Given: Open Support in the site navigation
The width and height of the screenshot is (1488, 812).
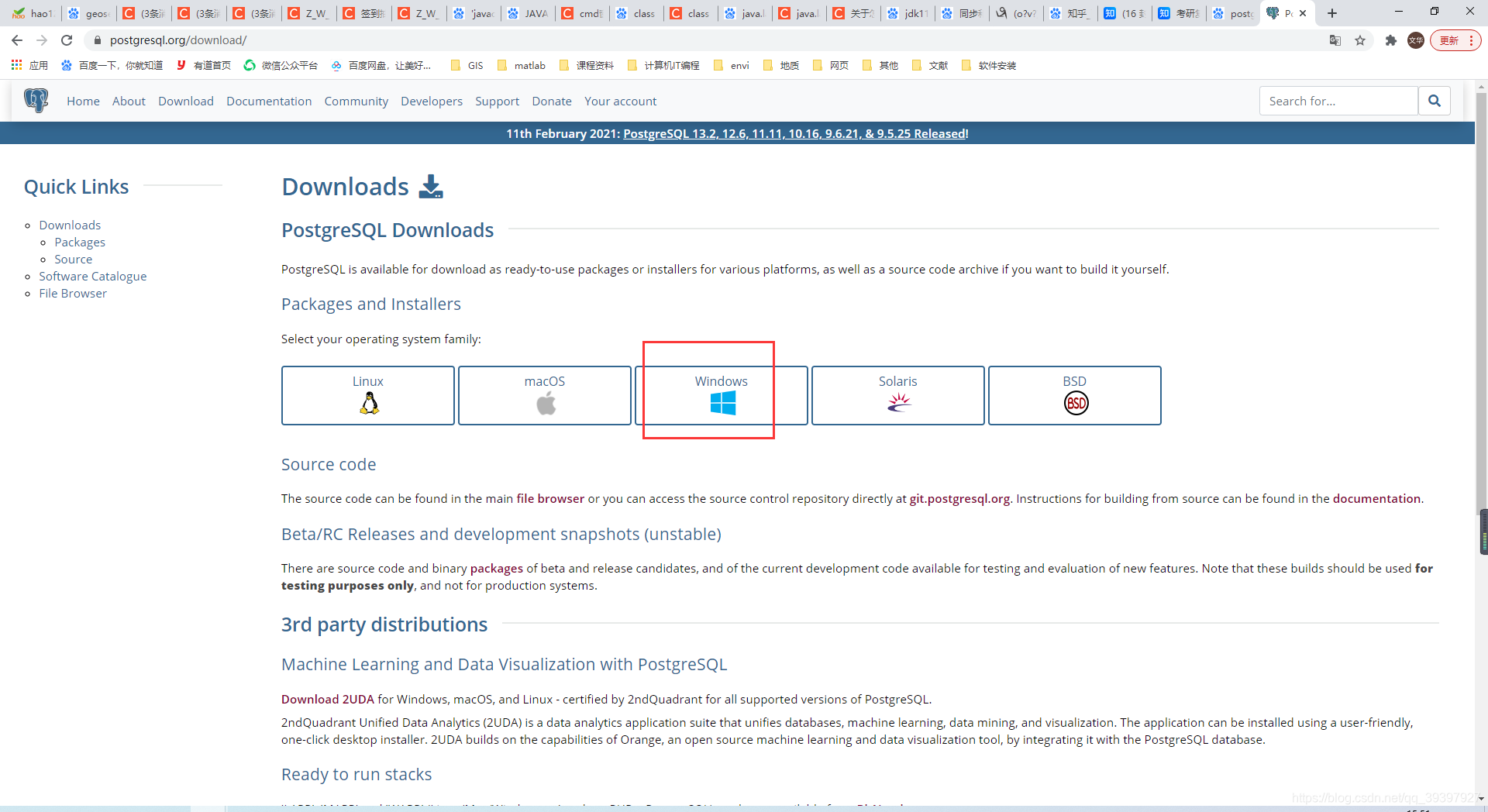Looking at the screenshot, I should click(x=497, y=101).
